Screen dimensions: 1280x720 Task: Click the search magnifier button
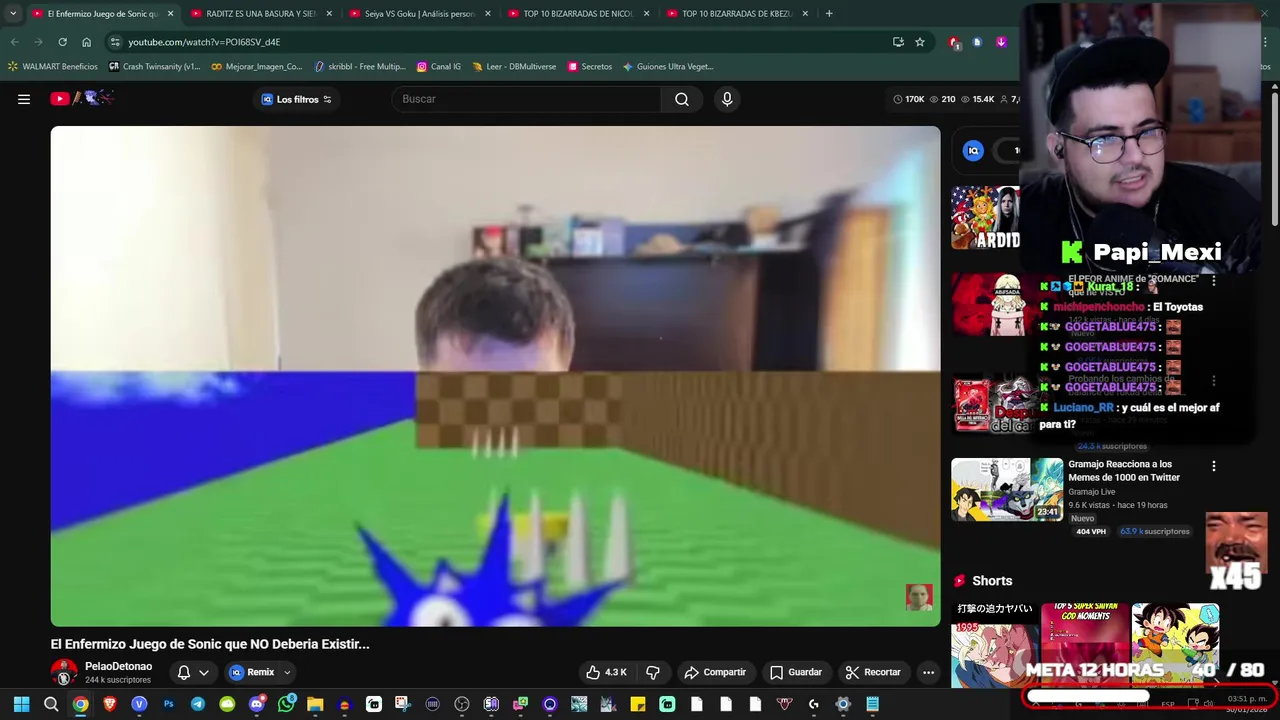[x=681, y=99]
